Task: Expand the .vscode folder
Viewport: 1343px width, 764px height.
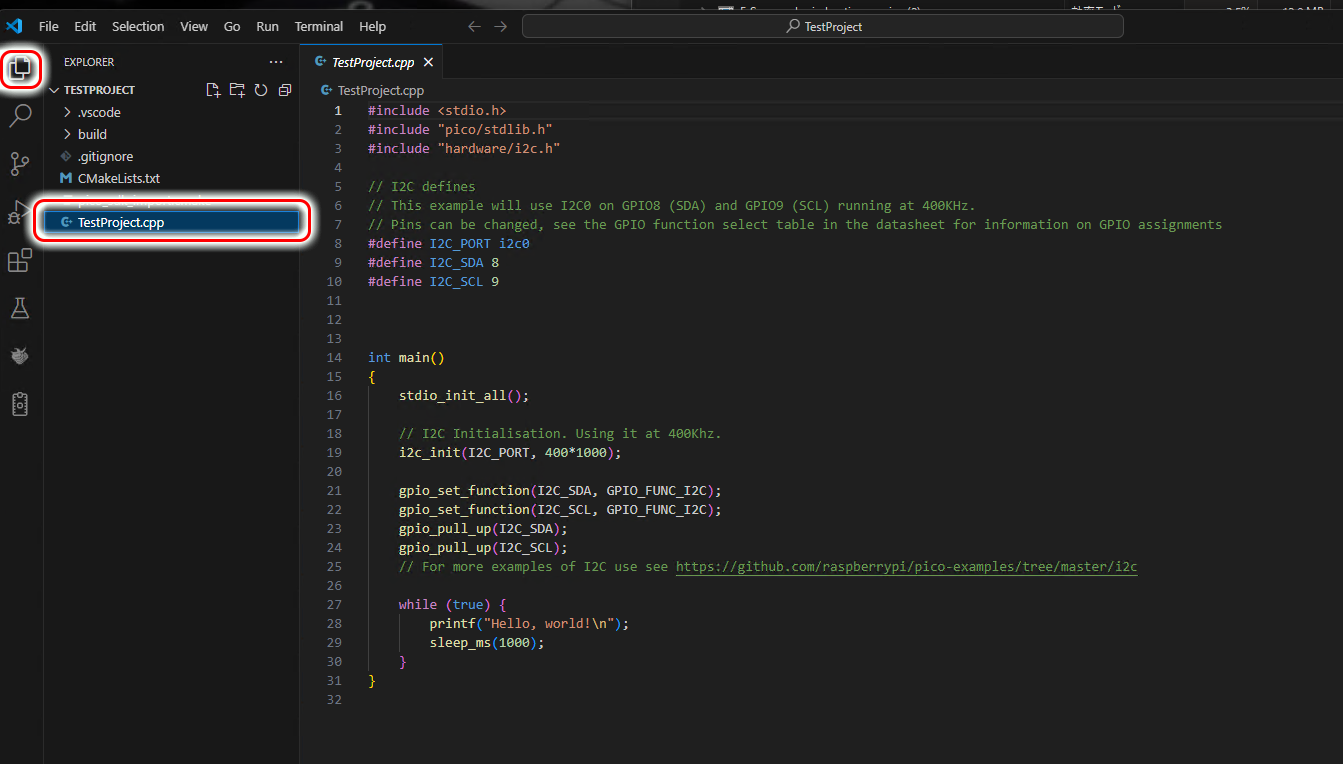Action: coord(98,112)
